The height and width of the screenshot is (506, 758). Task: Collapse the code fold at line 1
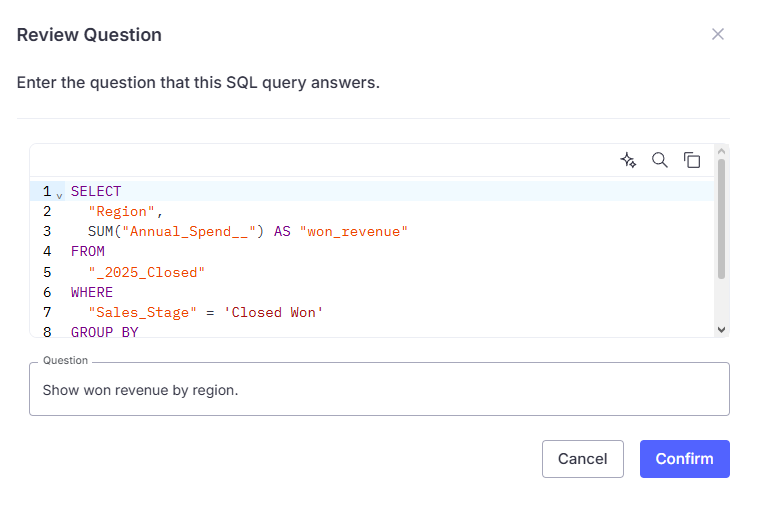(59, 195)
